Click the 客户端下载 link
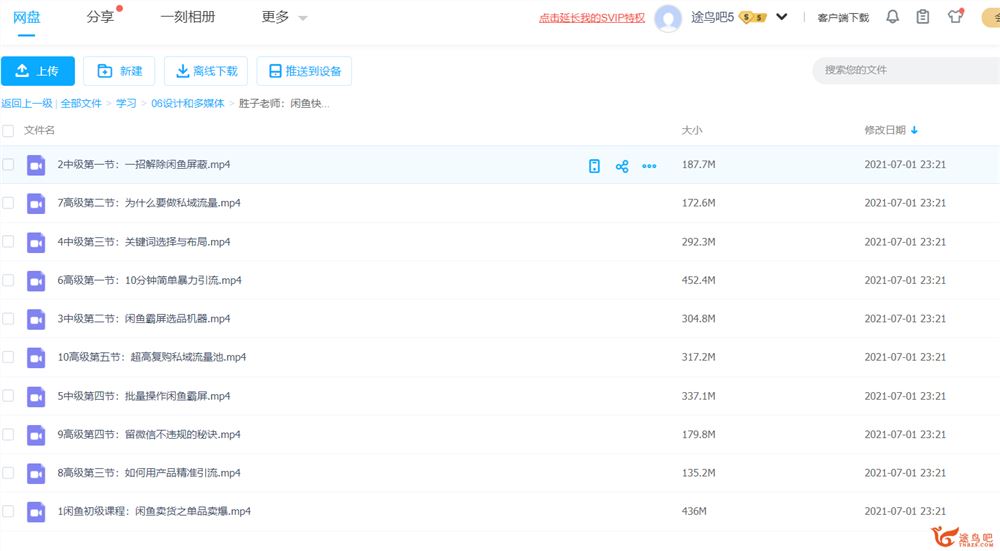The image size is (1000, 551). click(843, 18)
